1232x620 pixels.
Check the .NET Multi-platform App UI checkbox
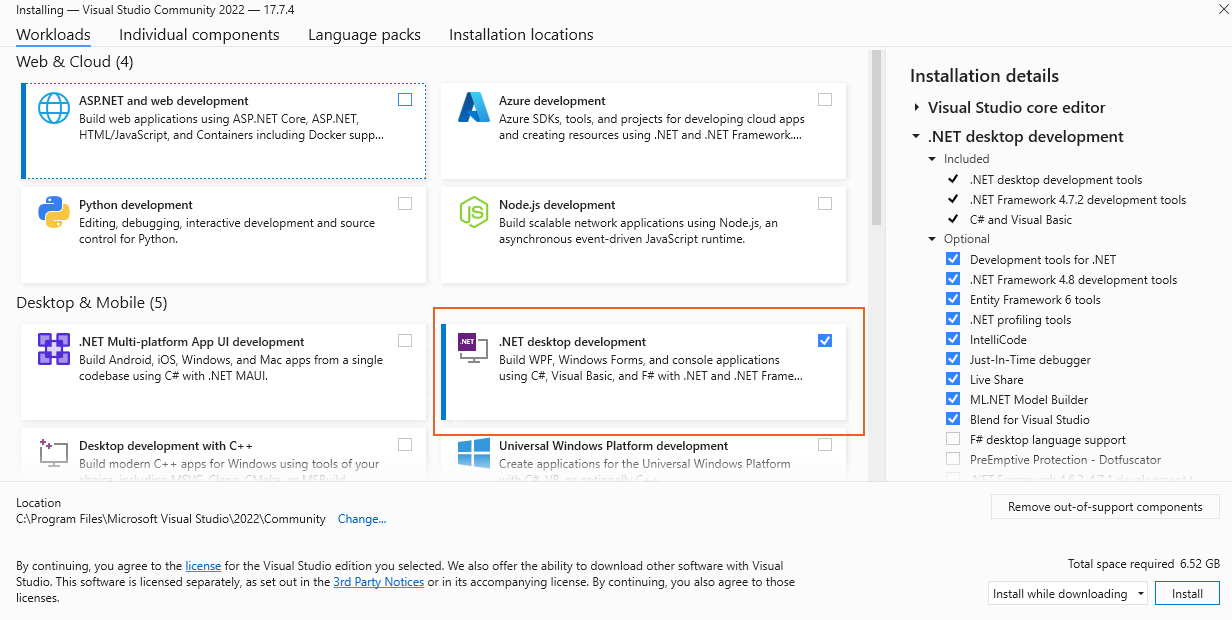click(405, 340)
